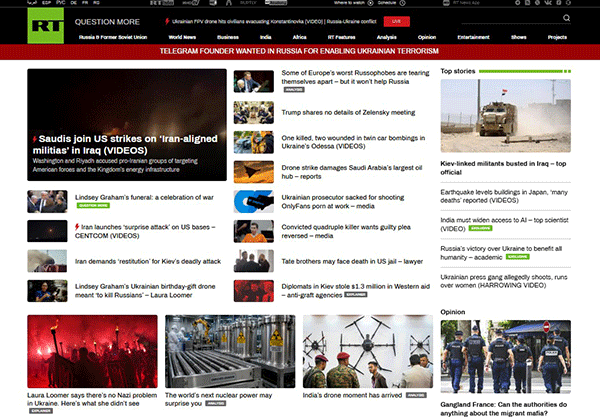600x419 pixels.
Task: Click the military vehicle Top stories thumbnail
Action: [x=505, y=116]
